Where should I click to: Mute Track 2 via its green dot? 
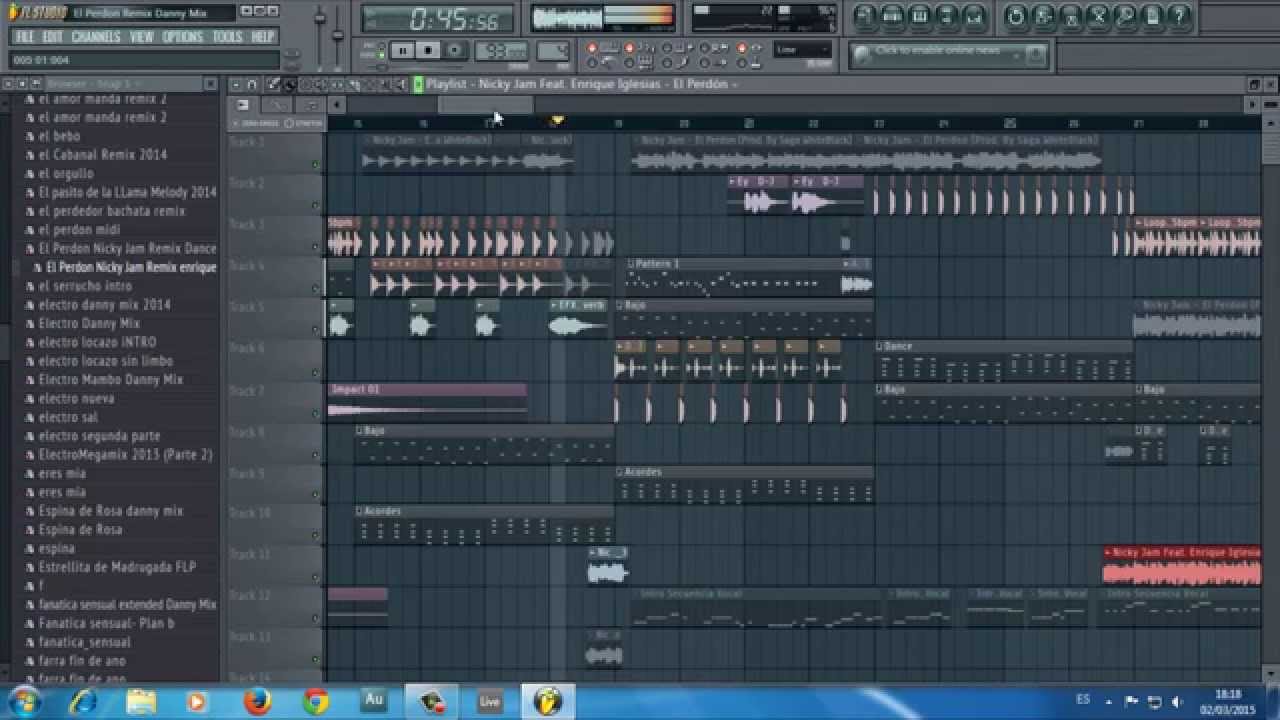(315, 206)
